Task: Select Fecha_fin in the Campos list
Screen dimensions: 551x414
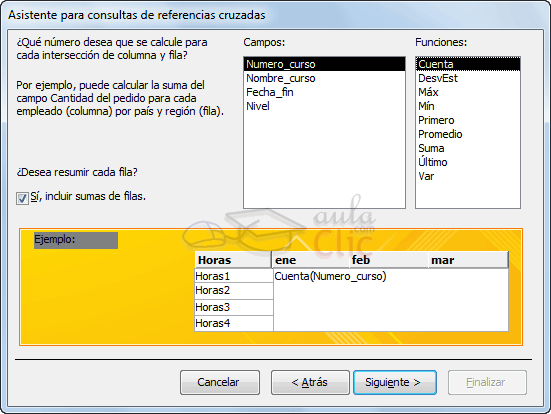Action: click(324, 92)
